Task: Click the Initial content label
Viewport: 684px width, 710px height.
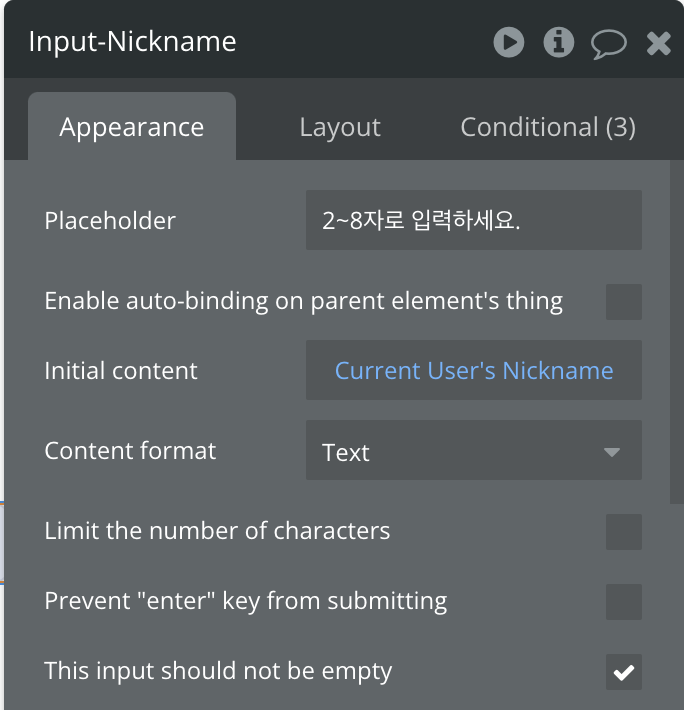Action: tap(121, 370)
